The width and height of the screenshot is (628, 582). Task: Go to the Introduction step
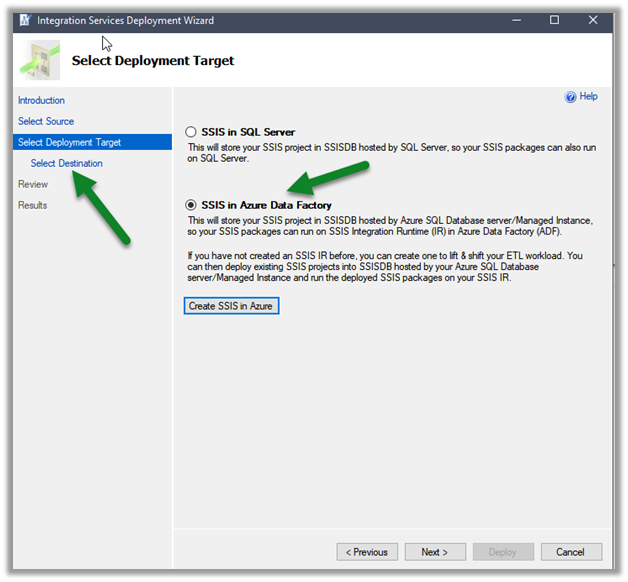pos(41,101)
